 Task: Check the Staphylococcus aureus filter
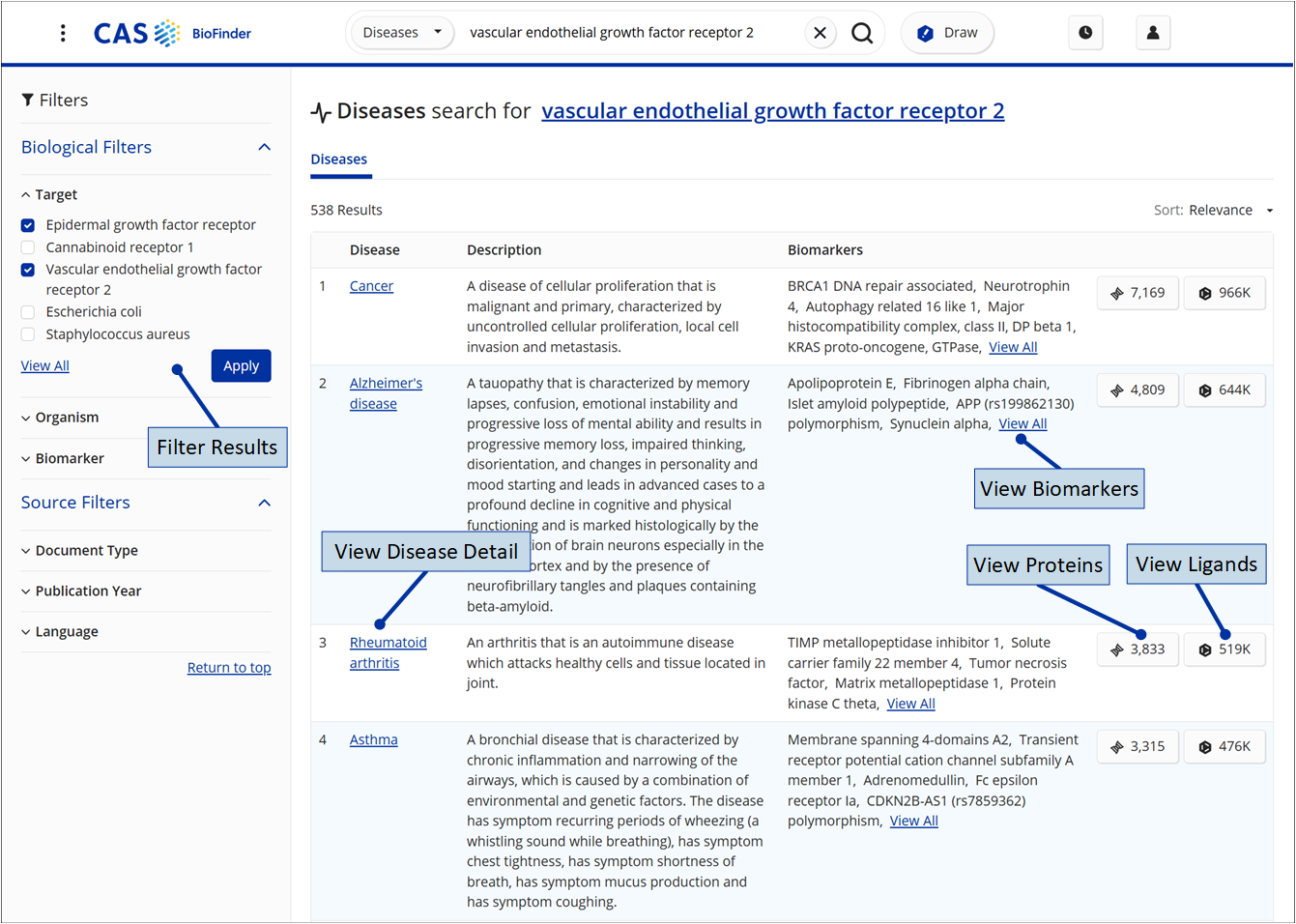[28, 334]
